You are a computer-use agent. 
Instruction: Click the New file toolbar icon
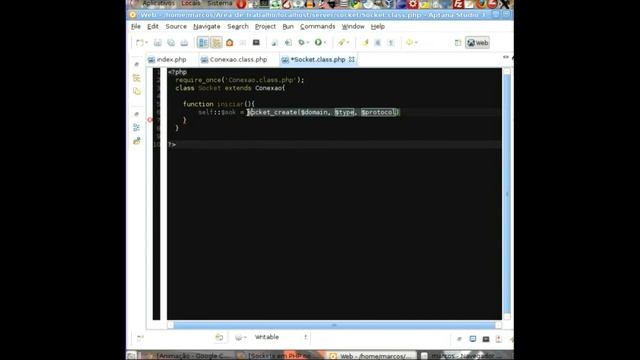140,42
